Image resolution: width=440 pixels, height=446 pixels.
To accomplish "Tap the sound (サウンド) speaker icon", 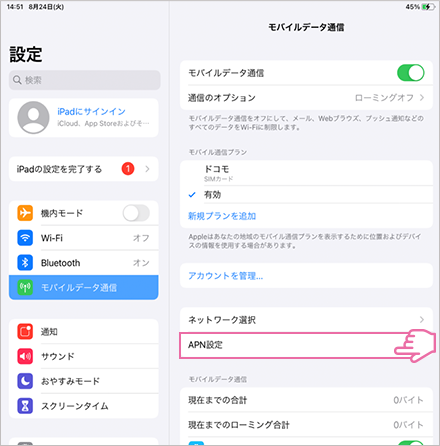I will (x=25, y=356).
